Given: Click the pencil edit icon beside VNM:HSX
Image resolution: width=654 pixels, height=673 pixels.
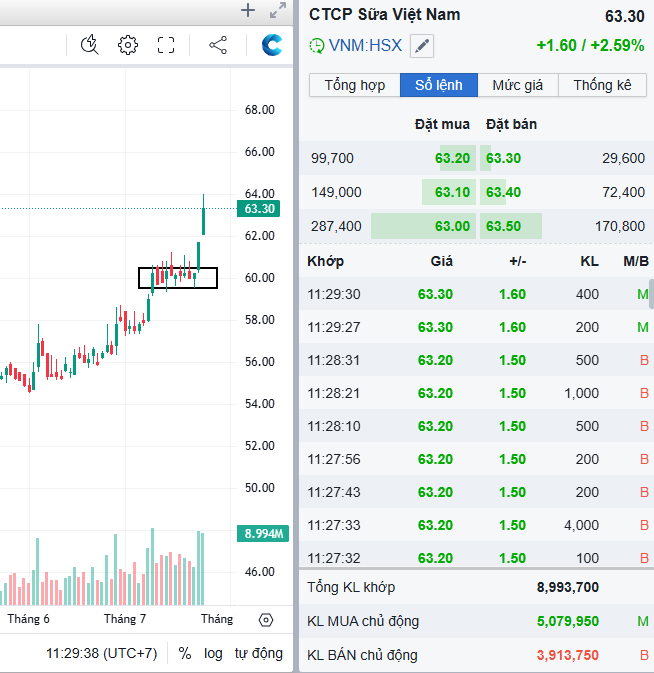Looking at the screenshot, I should pos(423,46).
